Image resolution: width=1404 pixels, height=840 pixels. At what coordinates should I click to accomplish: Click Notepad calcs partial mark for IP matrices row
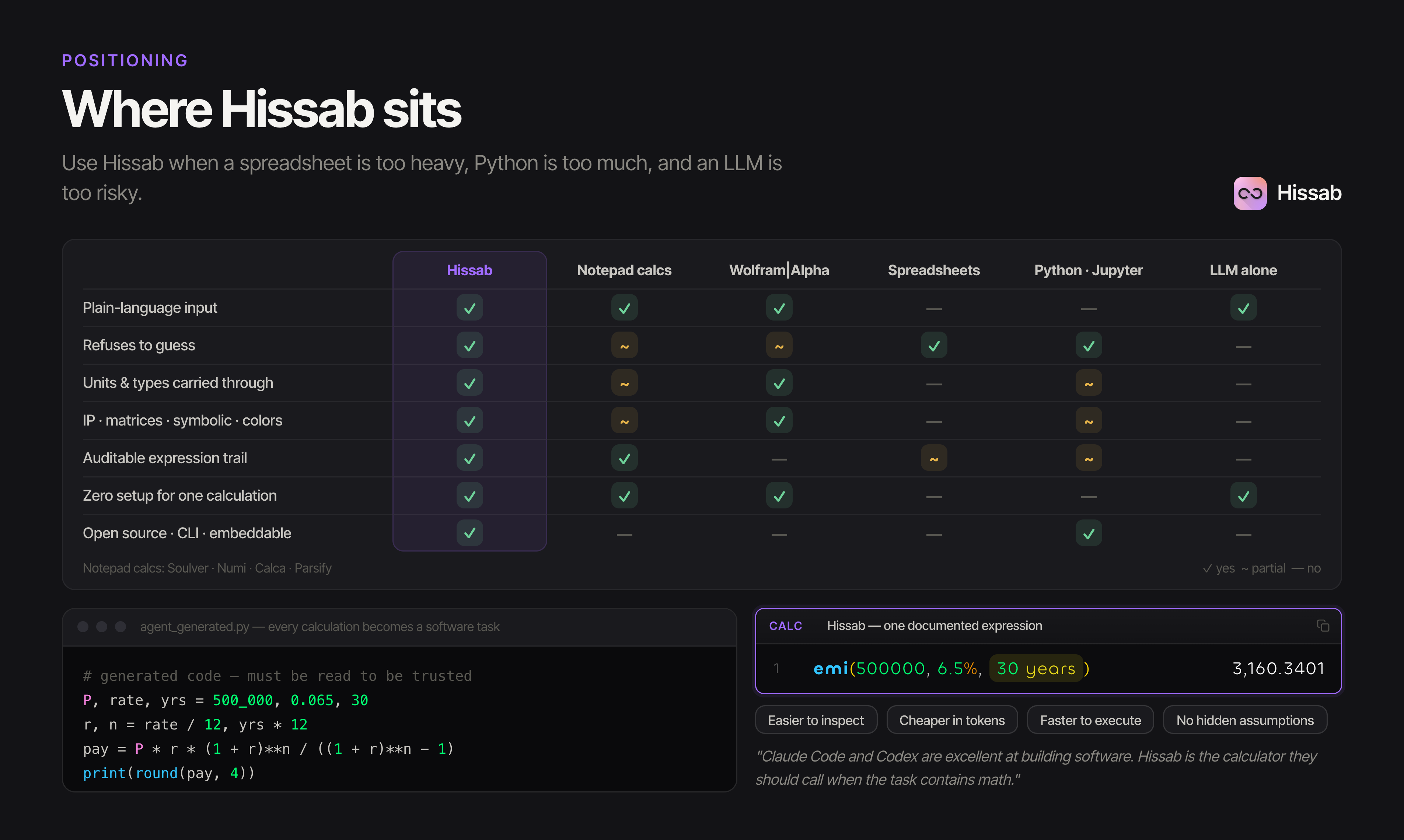pyautogui.click(x=625, y=421)
